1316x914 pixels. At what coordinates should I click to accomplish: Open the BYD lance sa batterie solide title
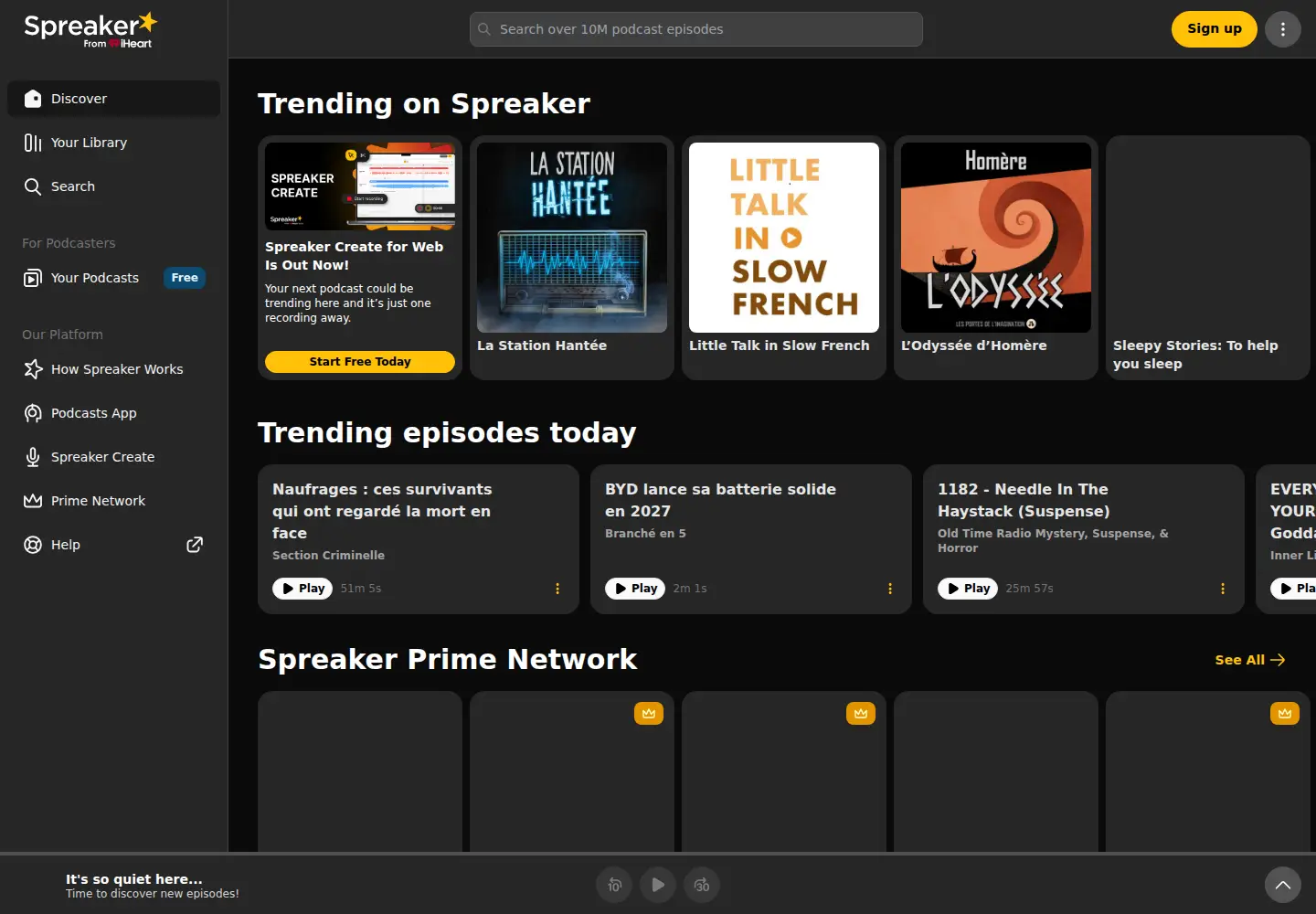click(720, 501)
